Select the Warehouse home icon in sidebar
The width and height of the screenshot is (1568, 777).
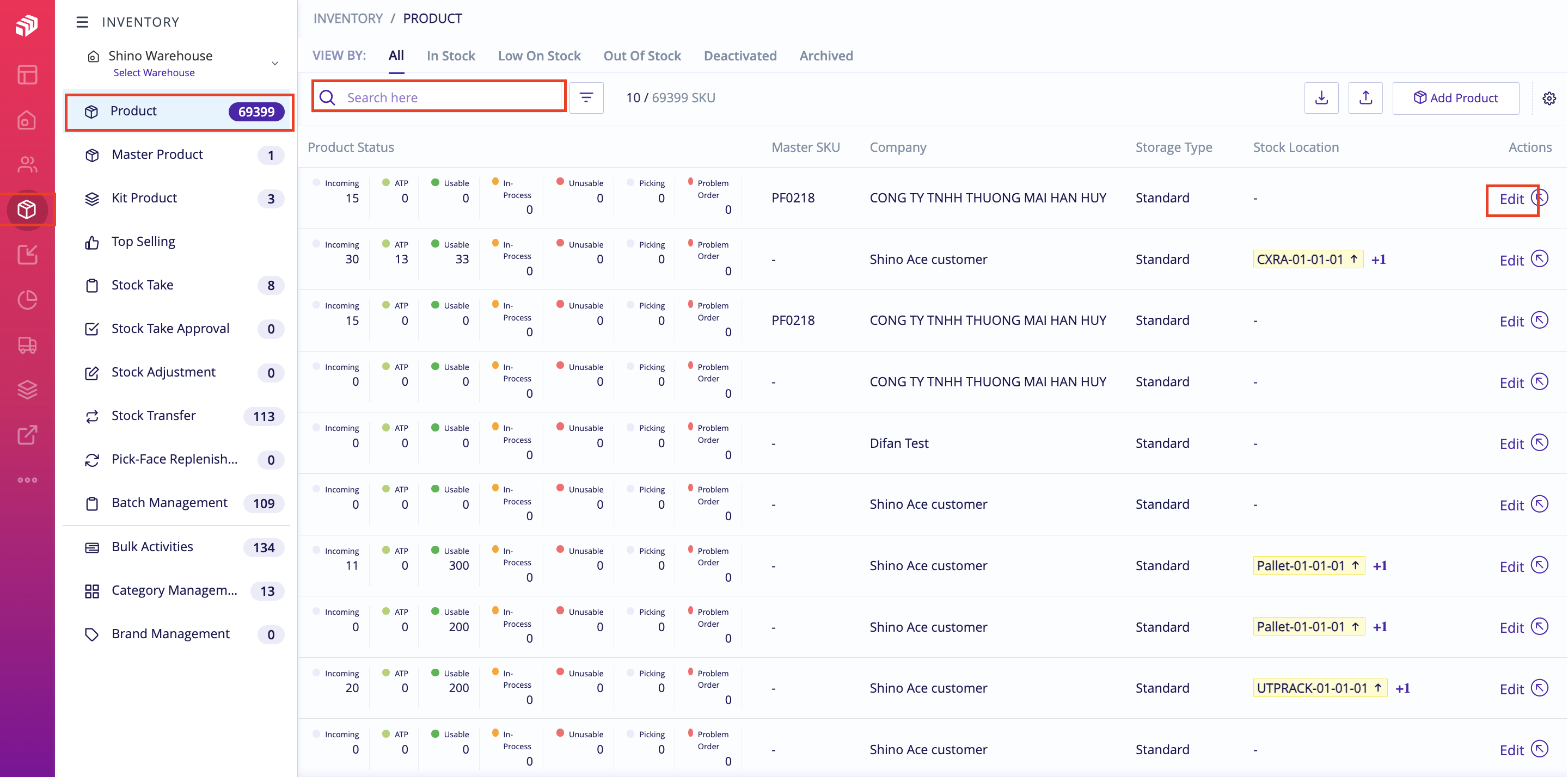(x=27, y=120)
